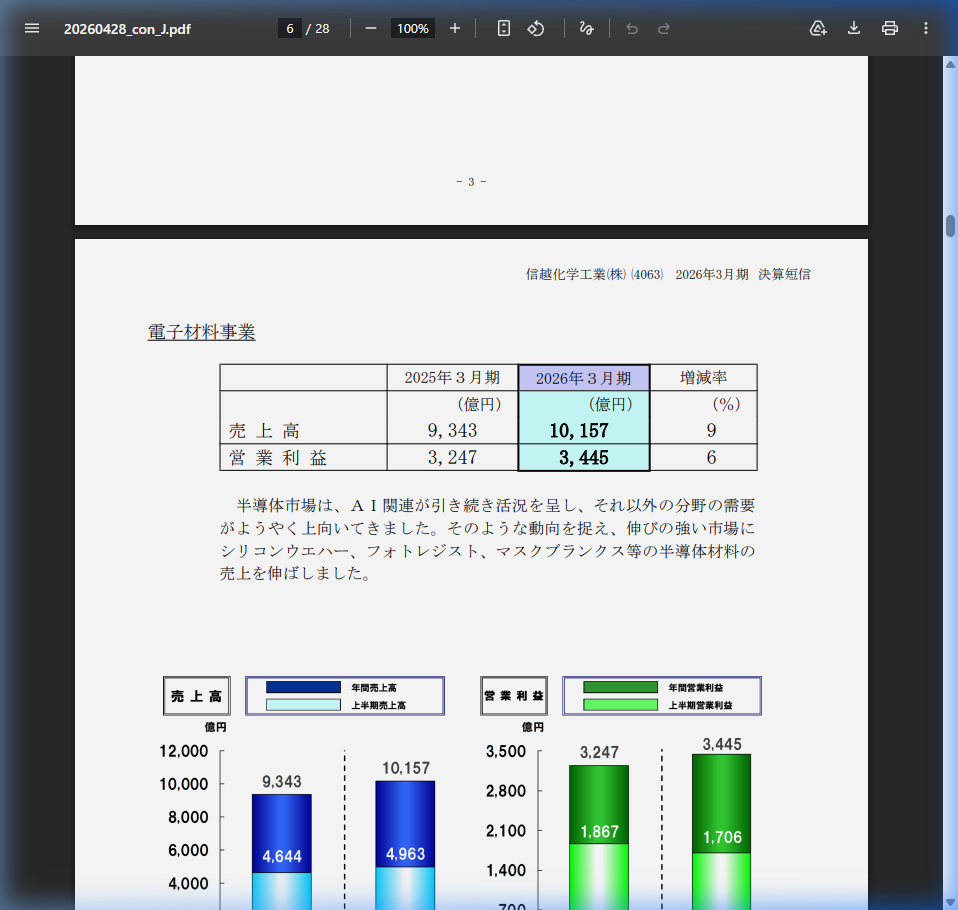958x910 pixels.
Task: Click the 4,644 label in sales bar
Action: pyautogui.click(x=282, y=856)
